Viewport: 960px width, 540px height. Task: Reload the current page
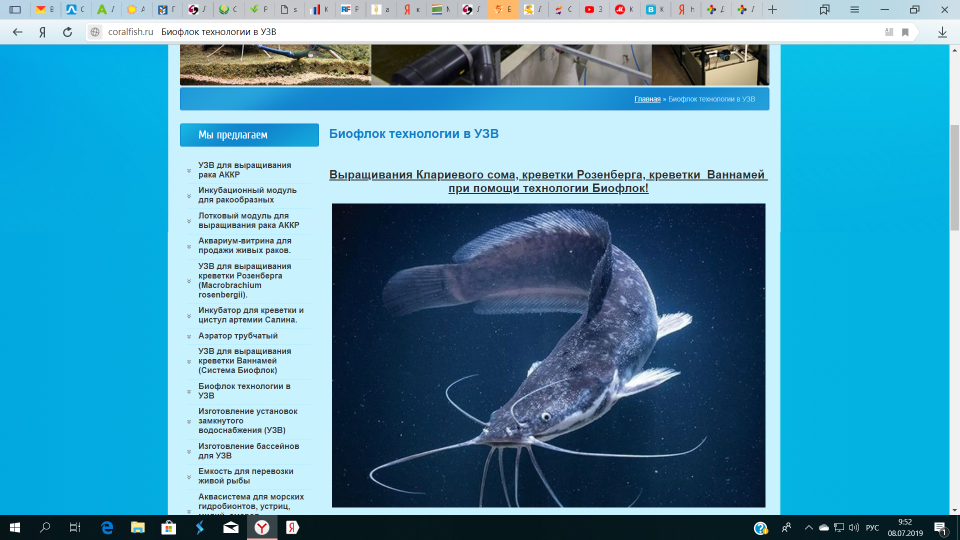pos(67,32)
